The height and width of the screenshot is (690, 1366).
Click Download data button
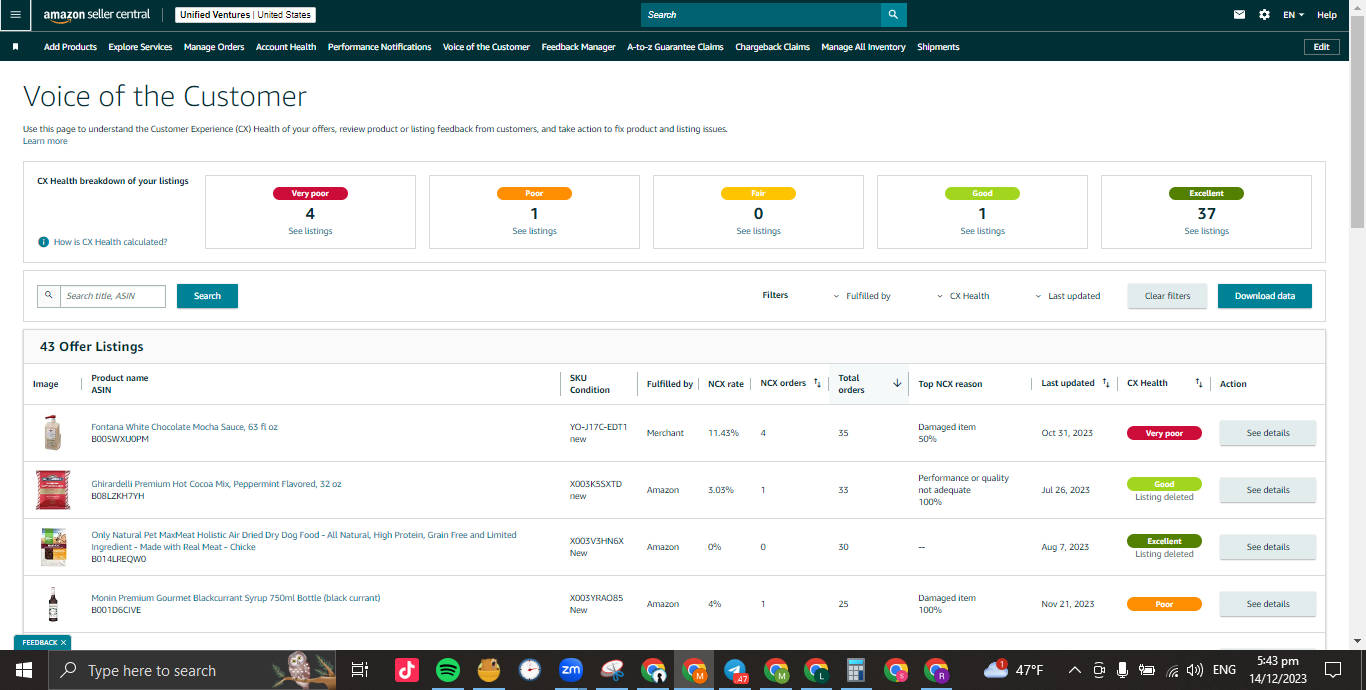(1264, 296)
